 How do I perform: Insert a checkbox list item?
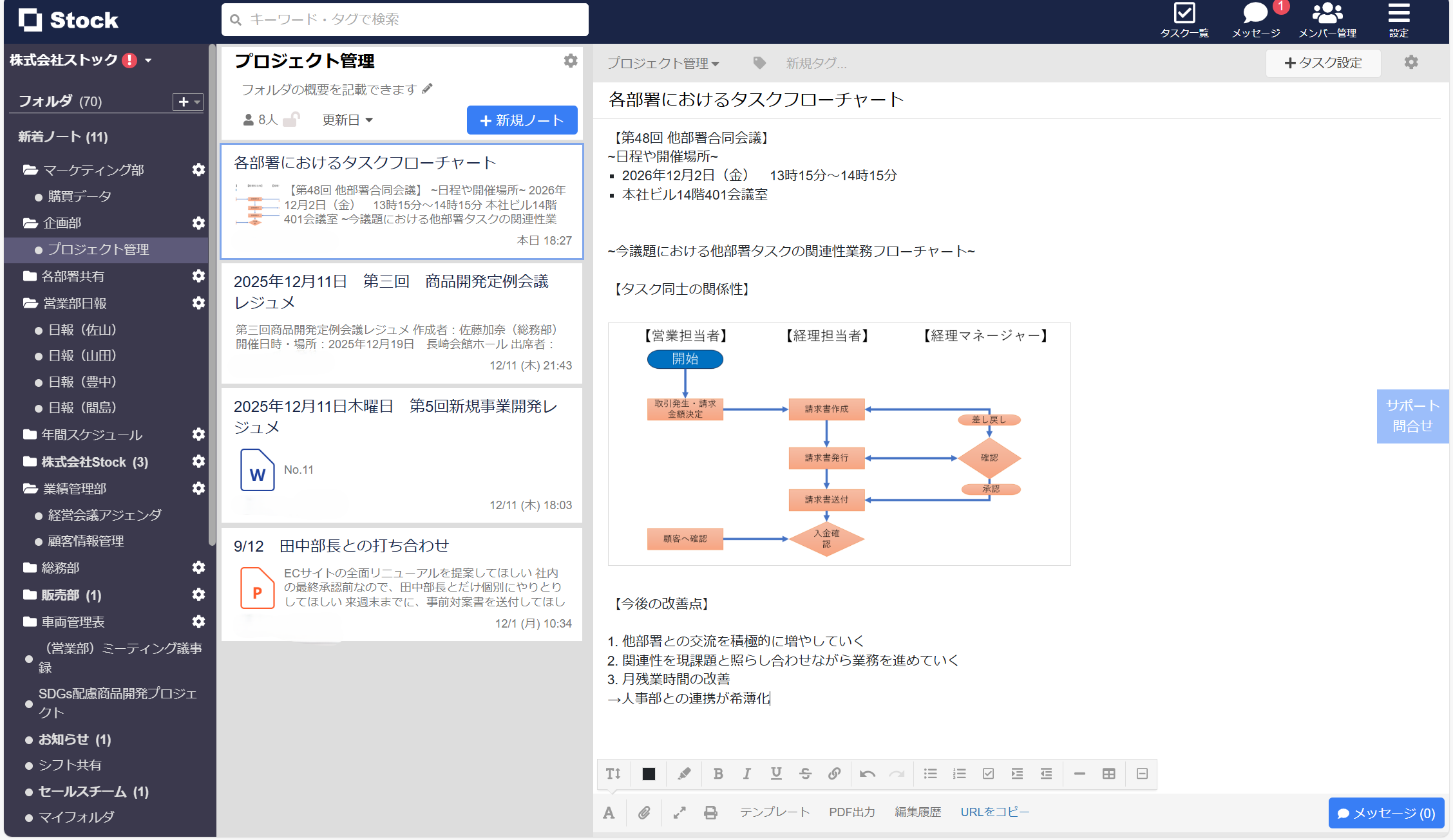pyautogui.click(x=988, y=774)
